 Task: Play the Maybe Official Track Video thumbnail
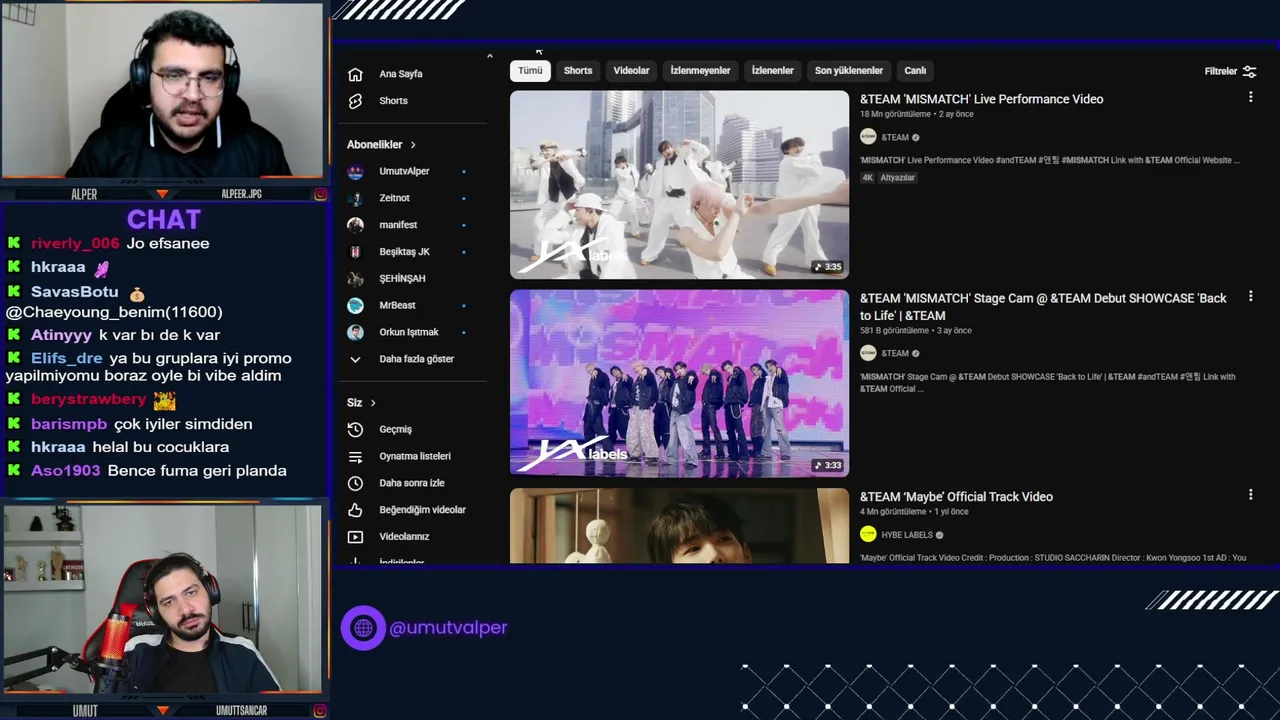679,526
